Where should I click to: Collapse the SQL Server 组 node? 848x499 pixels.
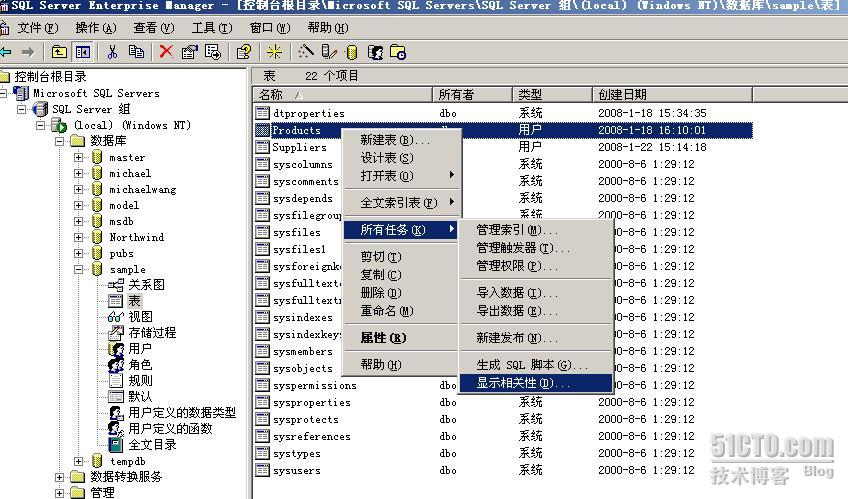22,109
